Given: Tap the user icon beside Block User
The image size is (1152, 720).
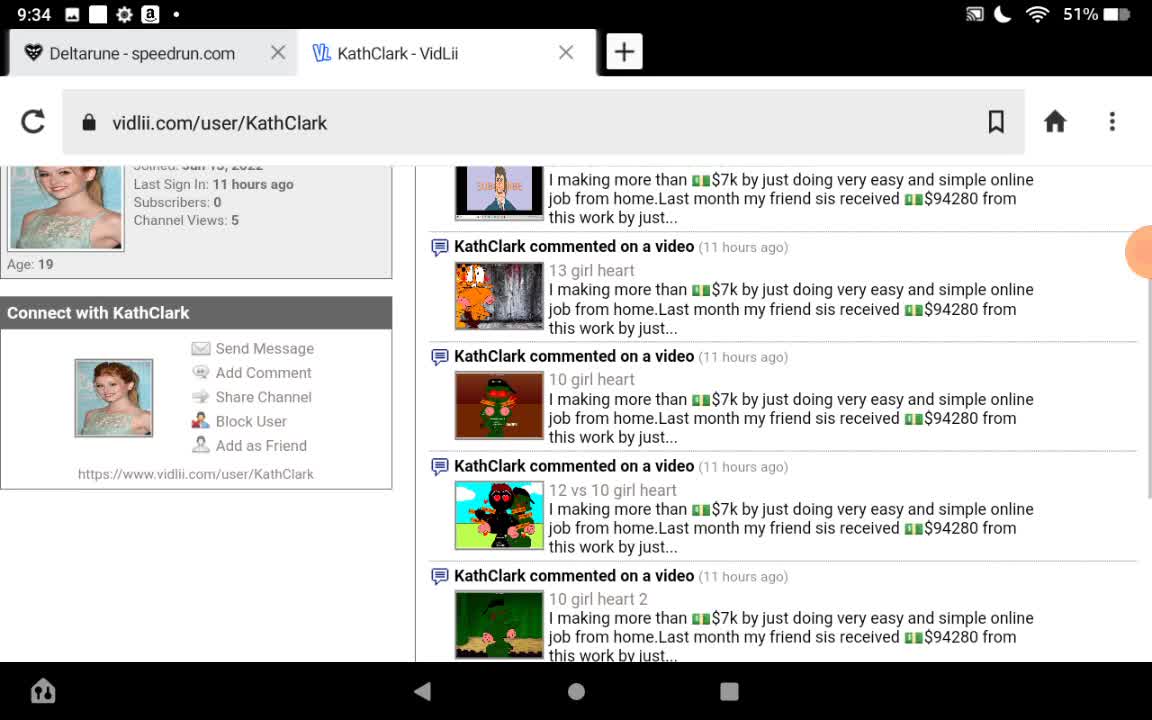Looking at the screenshot, I should [x=200, y=420].
